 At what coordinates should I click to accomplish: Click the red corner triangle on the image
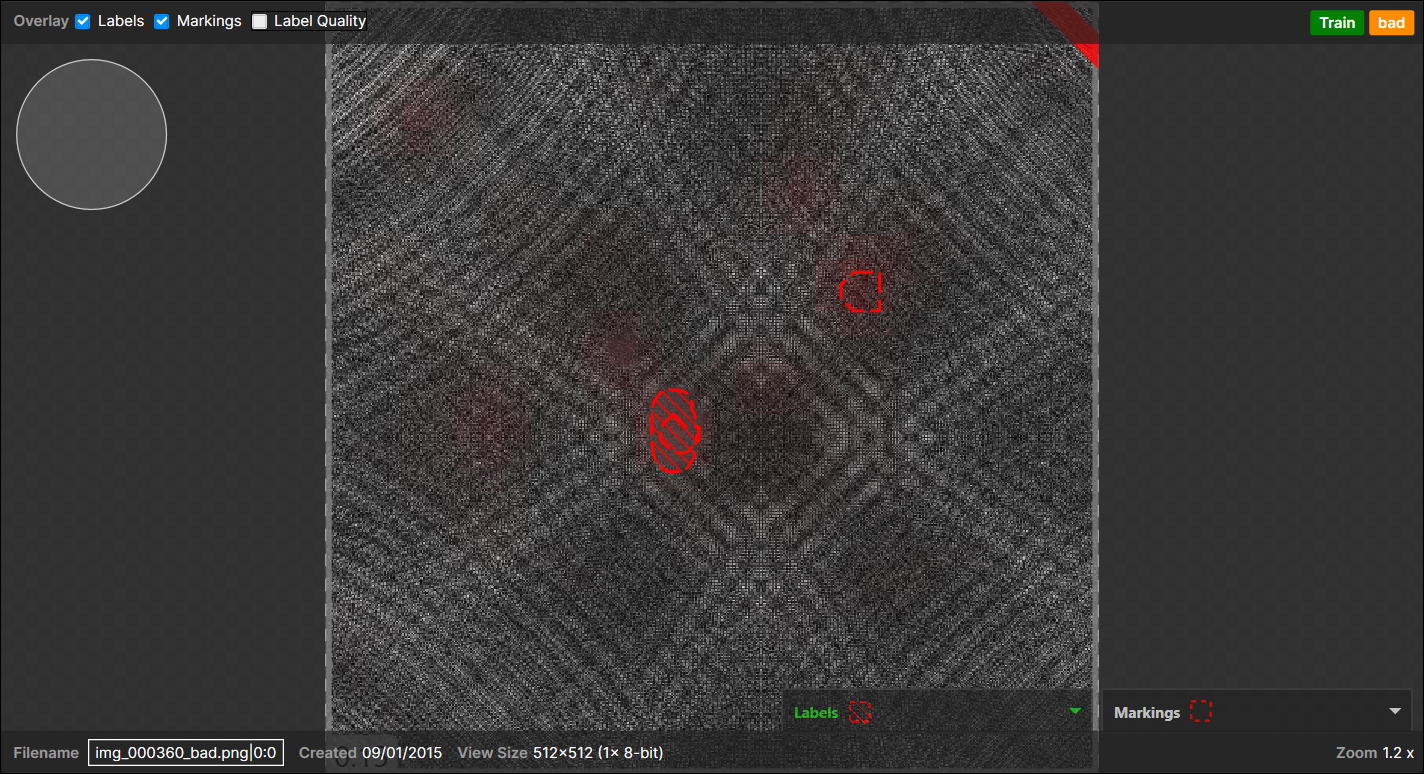click(1079, 24)
